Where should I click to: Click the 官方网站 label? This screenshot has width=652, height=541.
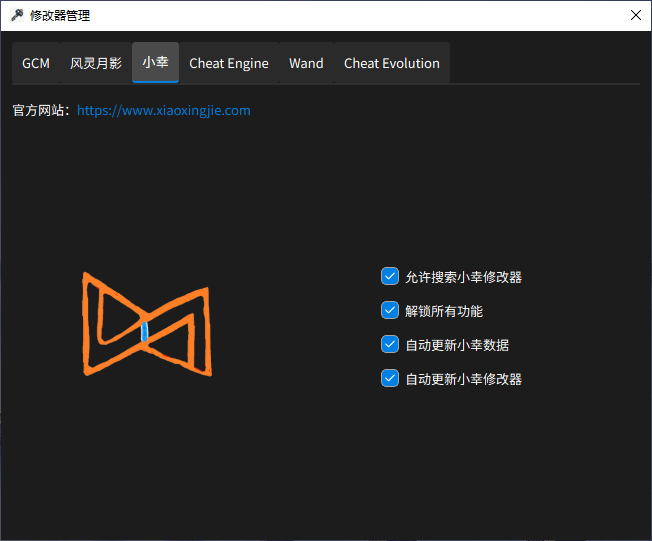[x=40, y=111]
